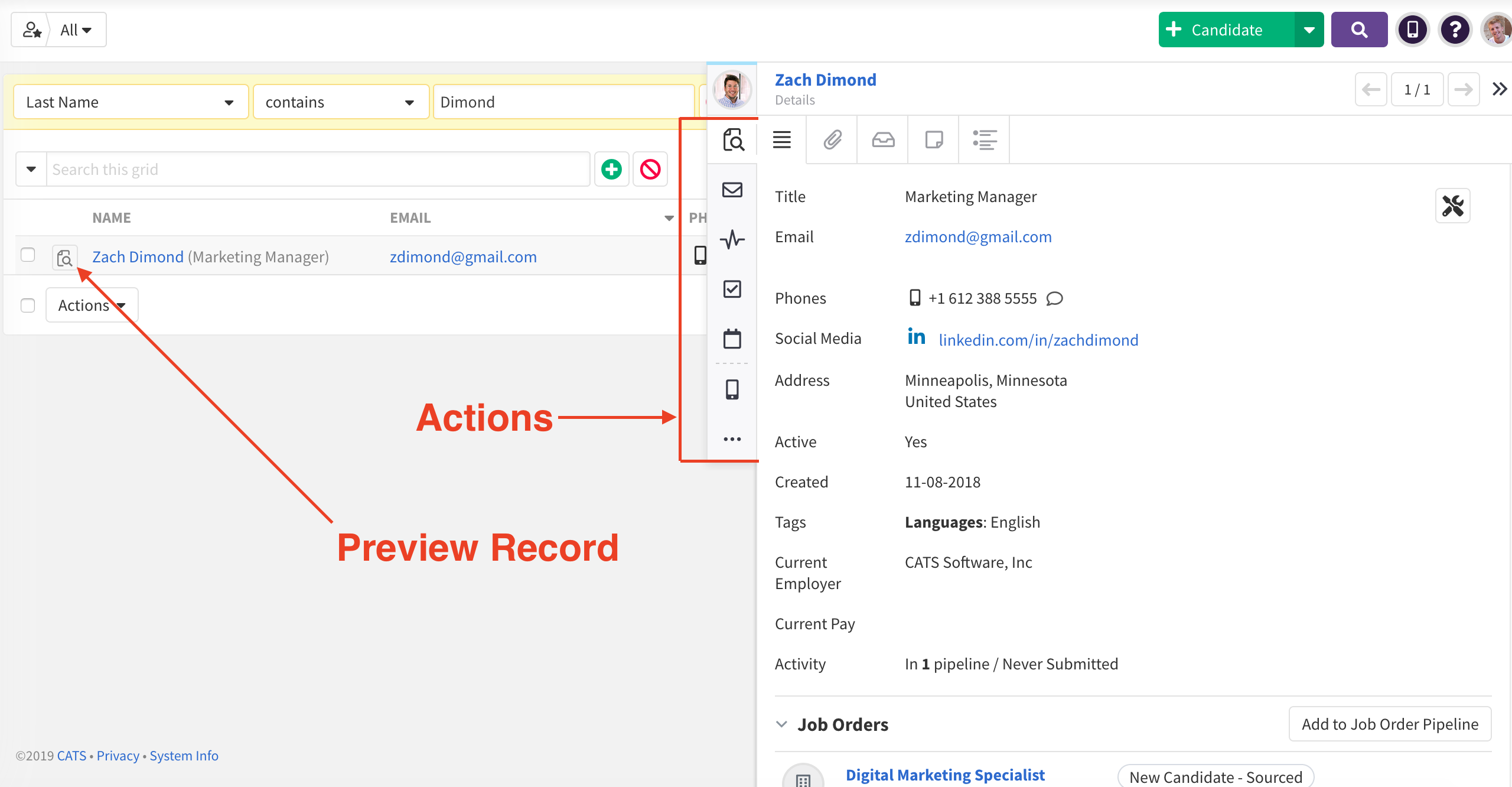
Task: Click Add to Job Order Pipeline button
Action: coord(1390,724)
